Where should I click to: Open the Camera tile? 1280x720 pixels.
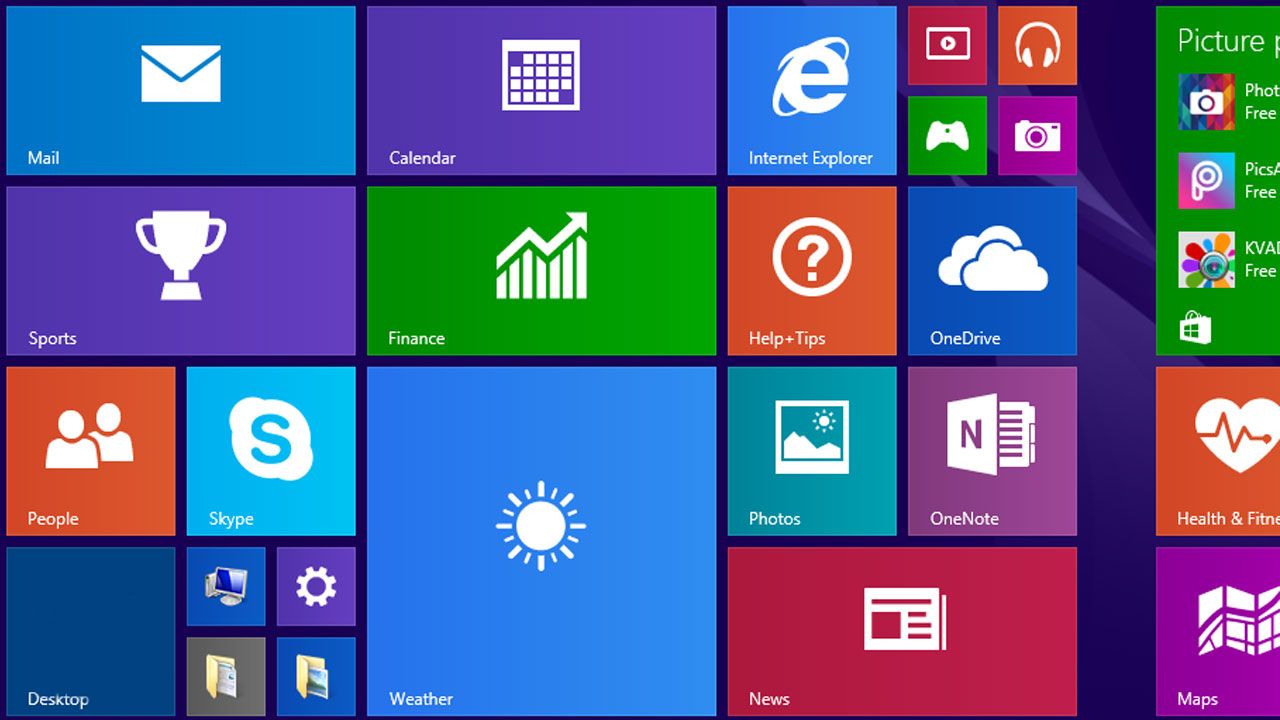pyautogui.click(x=1037, y=136)
